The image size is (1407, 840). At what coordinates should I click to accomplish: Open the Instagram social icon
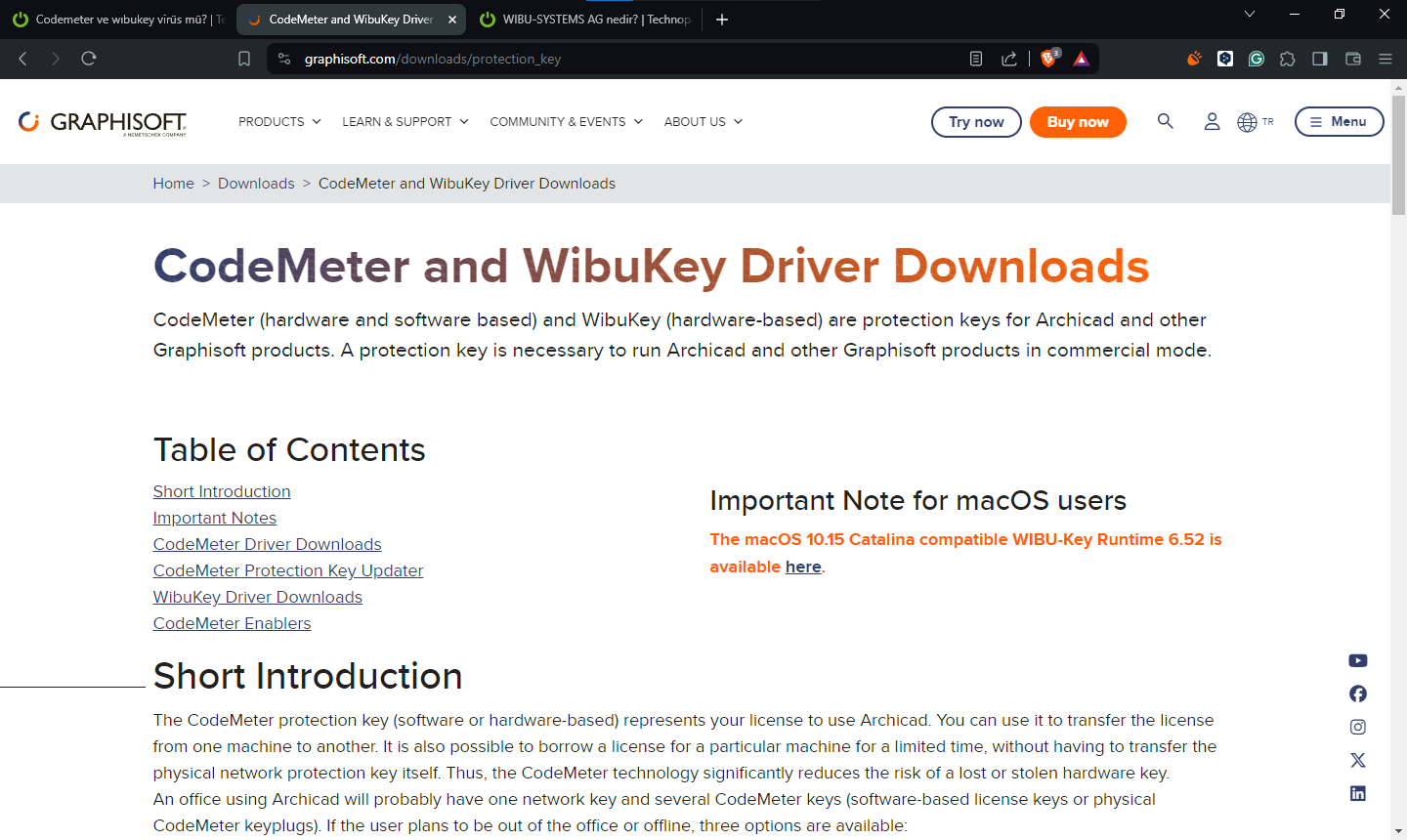tap(1358, 727)
